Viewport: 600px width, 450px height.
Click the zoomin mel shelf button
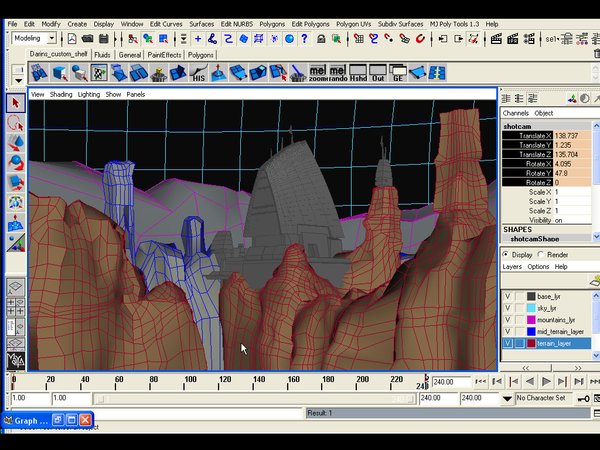click(x=318, y=73)
